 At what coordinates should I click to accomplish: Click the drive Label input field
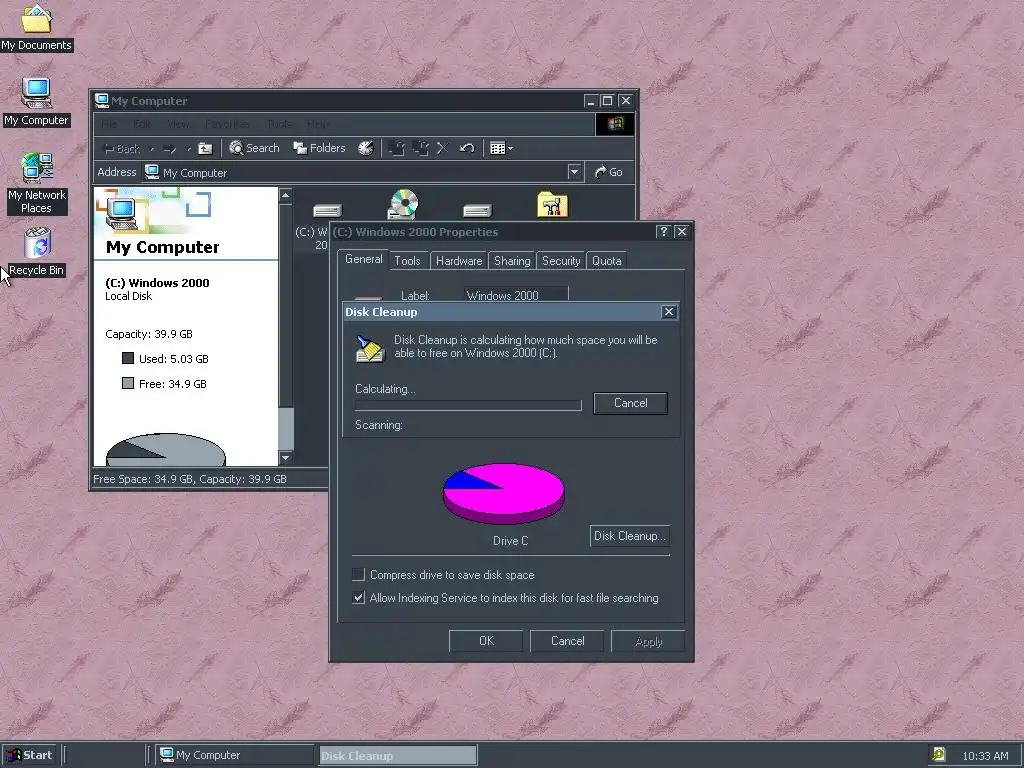click(x=516, y=294)
